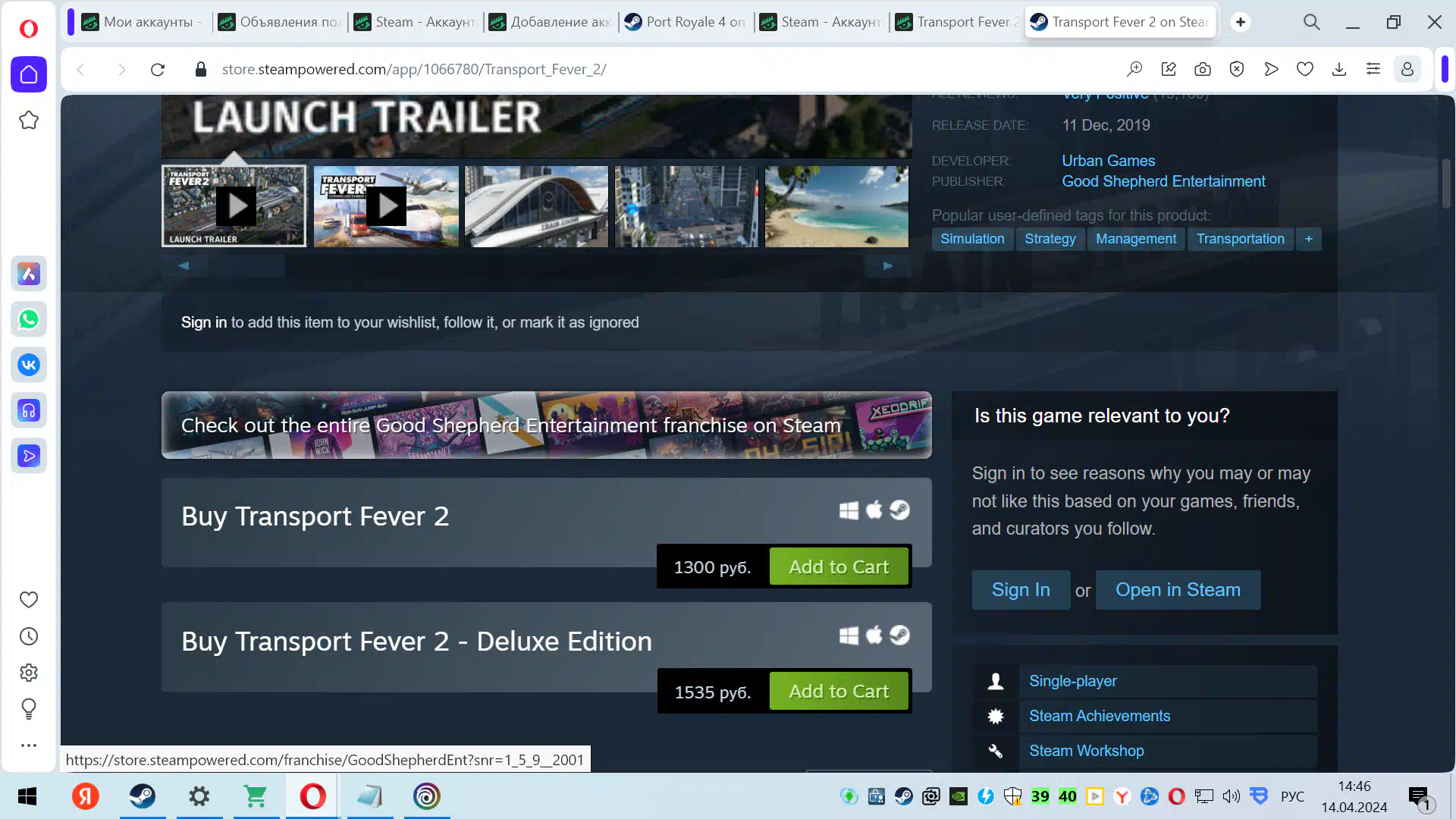The width and height of the screenshot is (1456, 819).
Task: Search tabs with magnifier icon
Action: [1312, 22]
